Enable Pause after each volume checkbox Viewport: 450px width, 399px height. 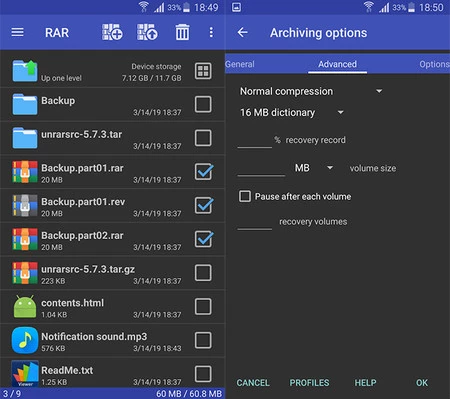[245, 196]
